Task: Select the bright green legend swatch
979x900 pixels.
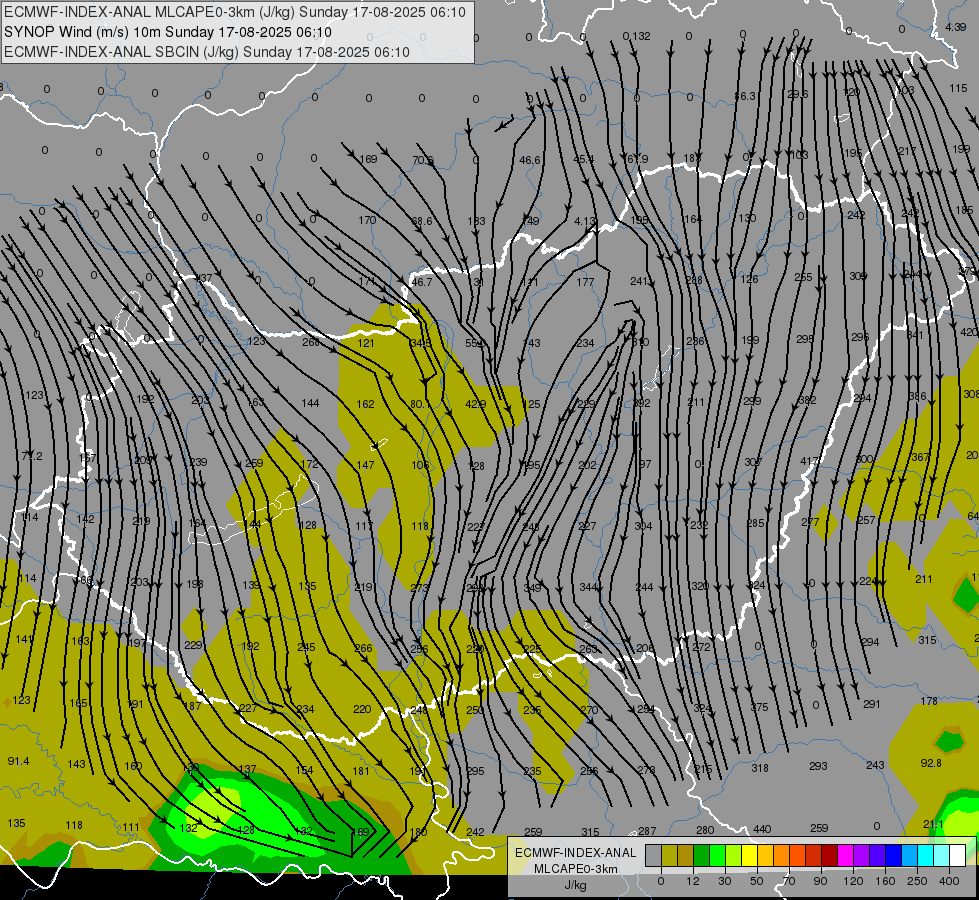Action: point(717,855)
